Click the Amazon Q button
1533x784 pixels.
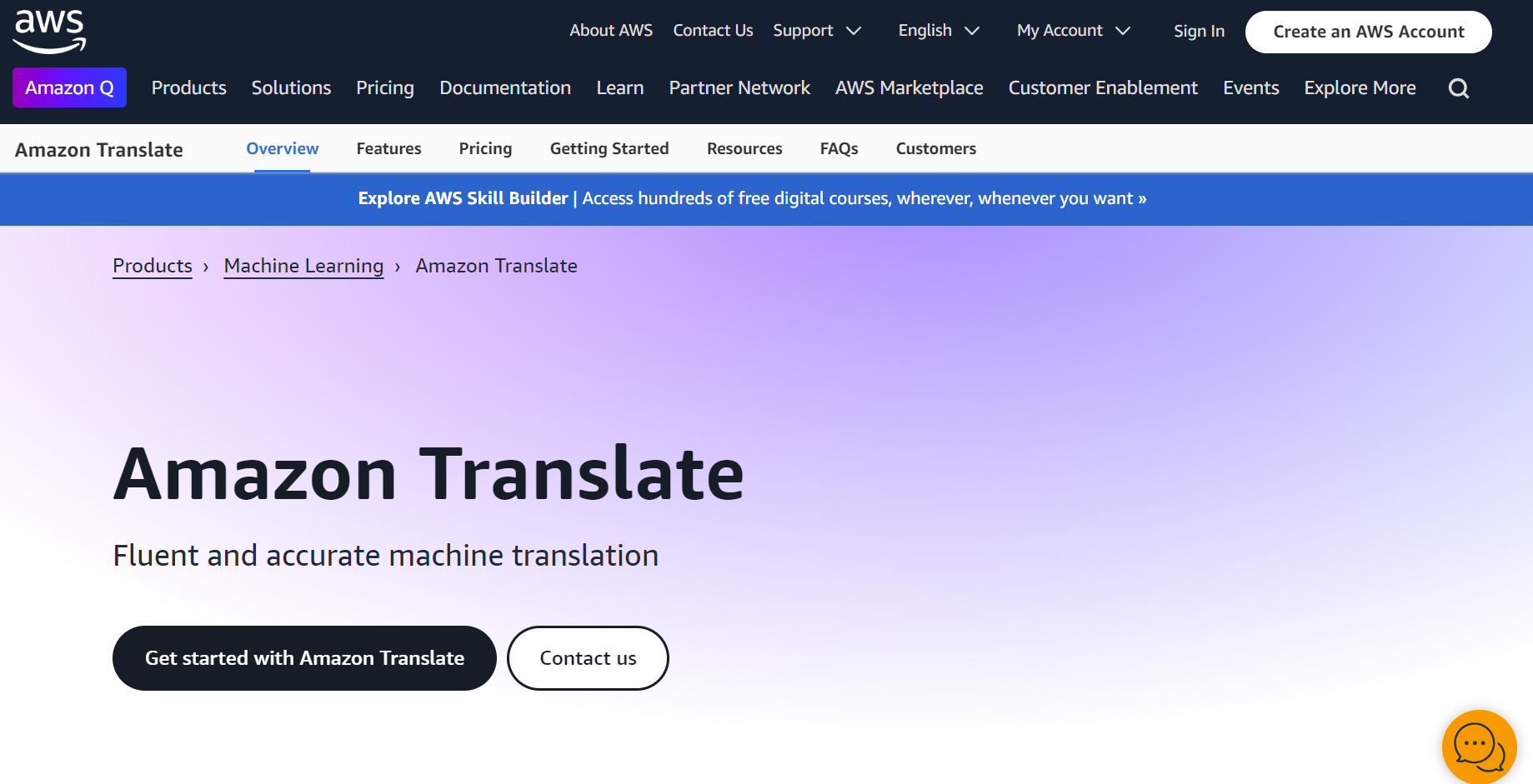coord(69,87)
